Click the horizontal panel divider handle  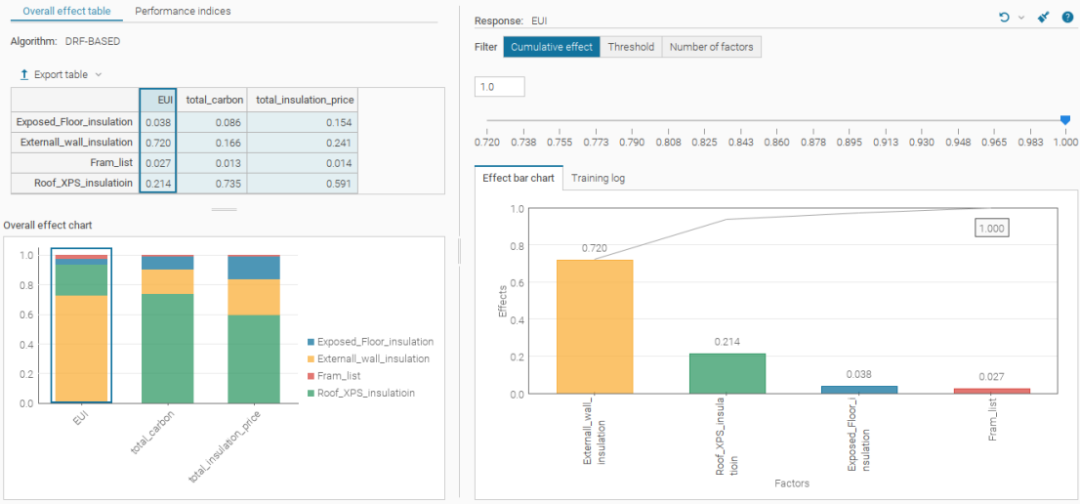pyautogui.click(x=225, y=210)
